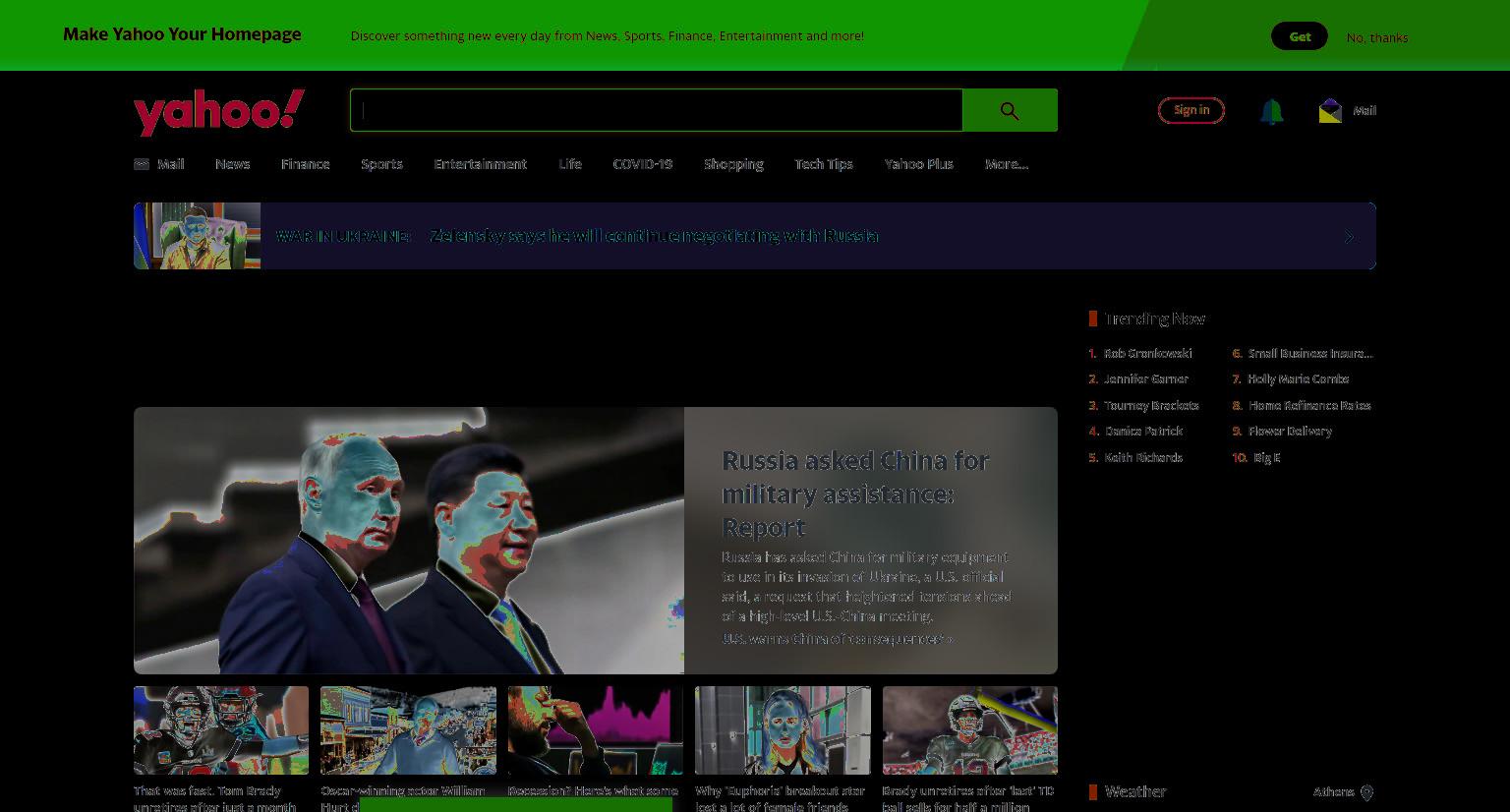This screenshot has width=1510, height=812.
Task: Open notifications bell icon
Action: (1271, 111)
